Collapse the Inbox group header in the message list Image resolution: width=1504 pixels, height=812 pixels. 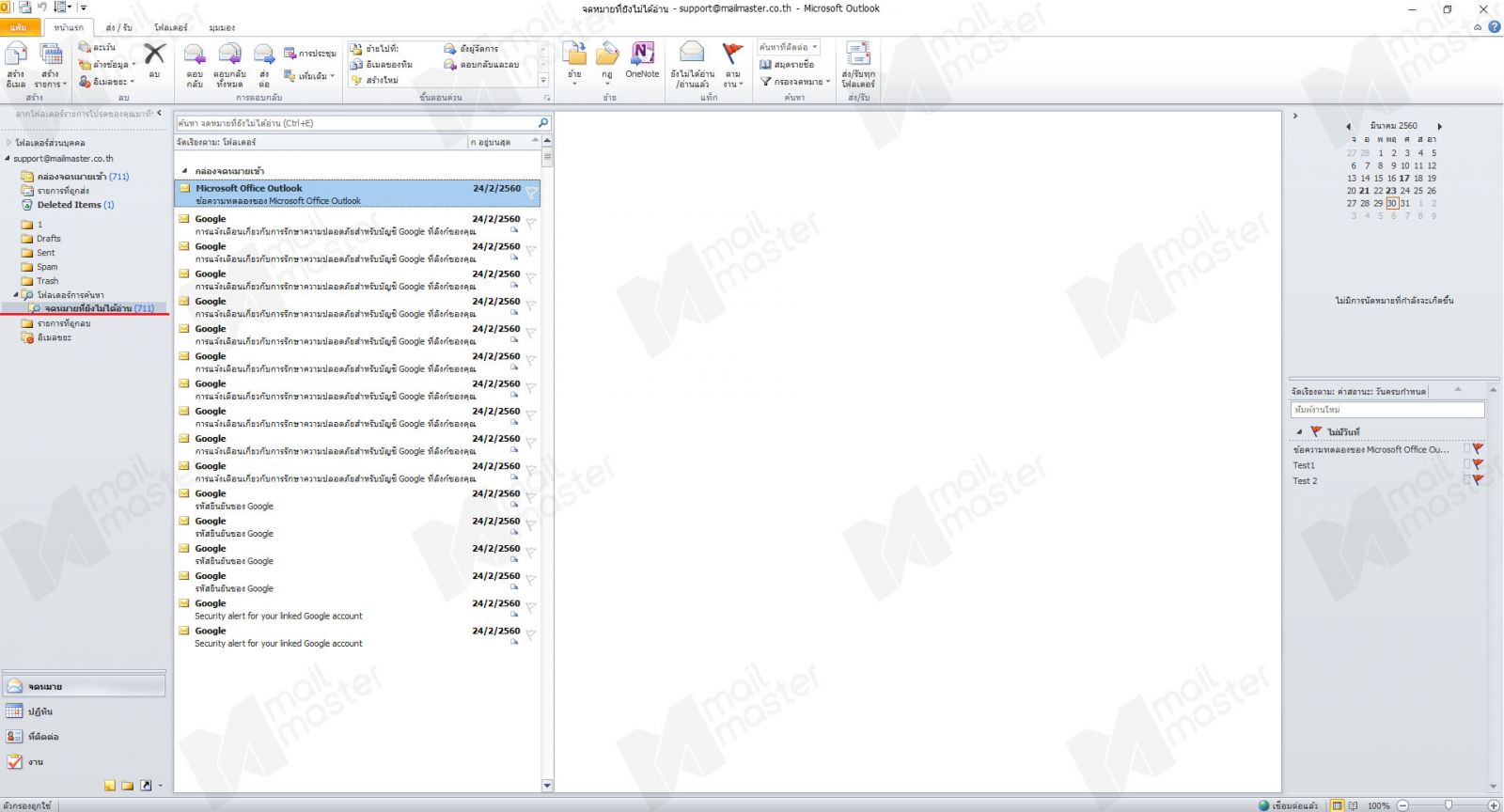pos(184,171)
